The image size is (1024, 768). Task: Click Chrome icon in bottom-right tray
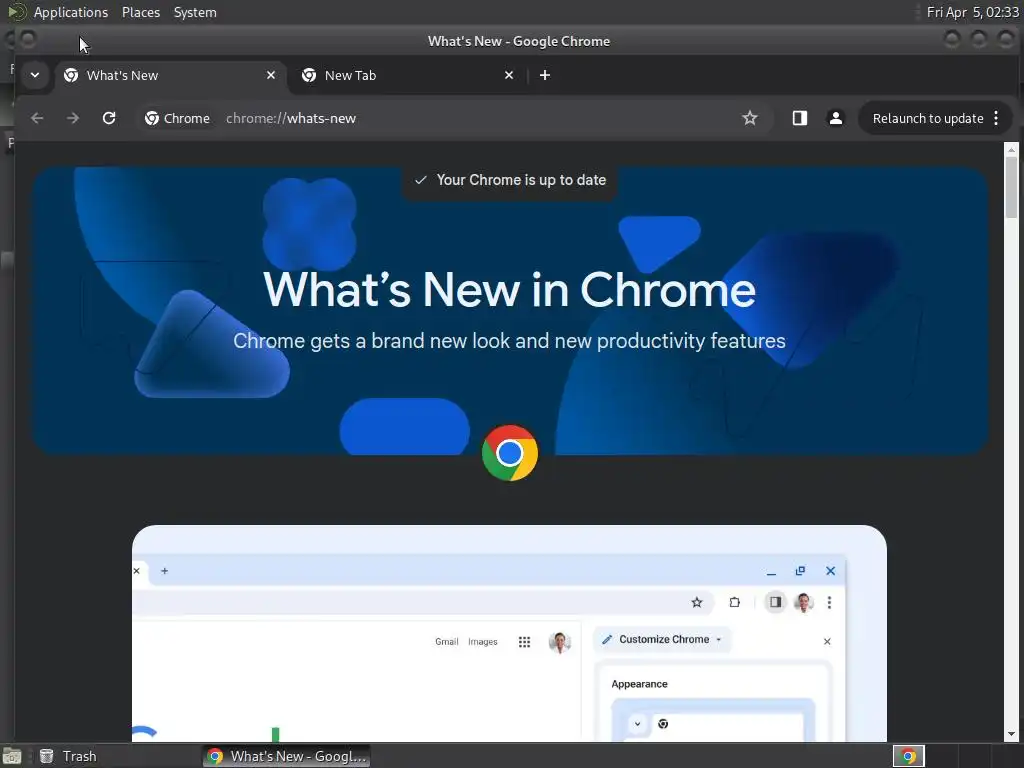(x=908, y=756)
